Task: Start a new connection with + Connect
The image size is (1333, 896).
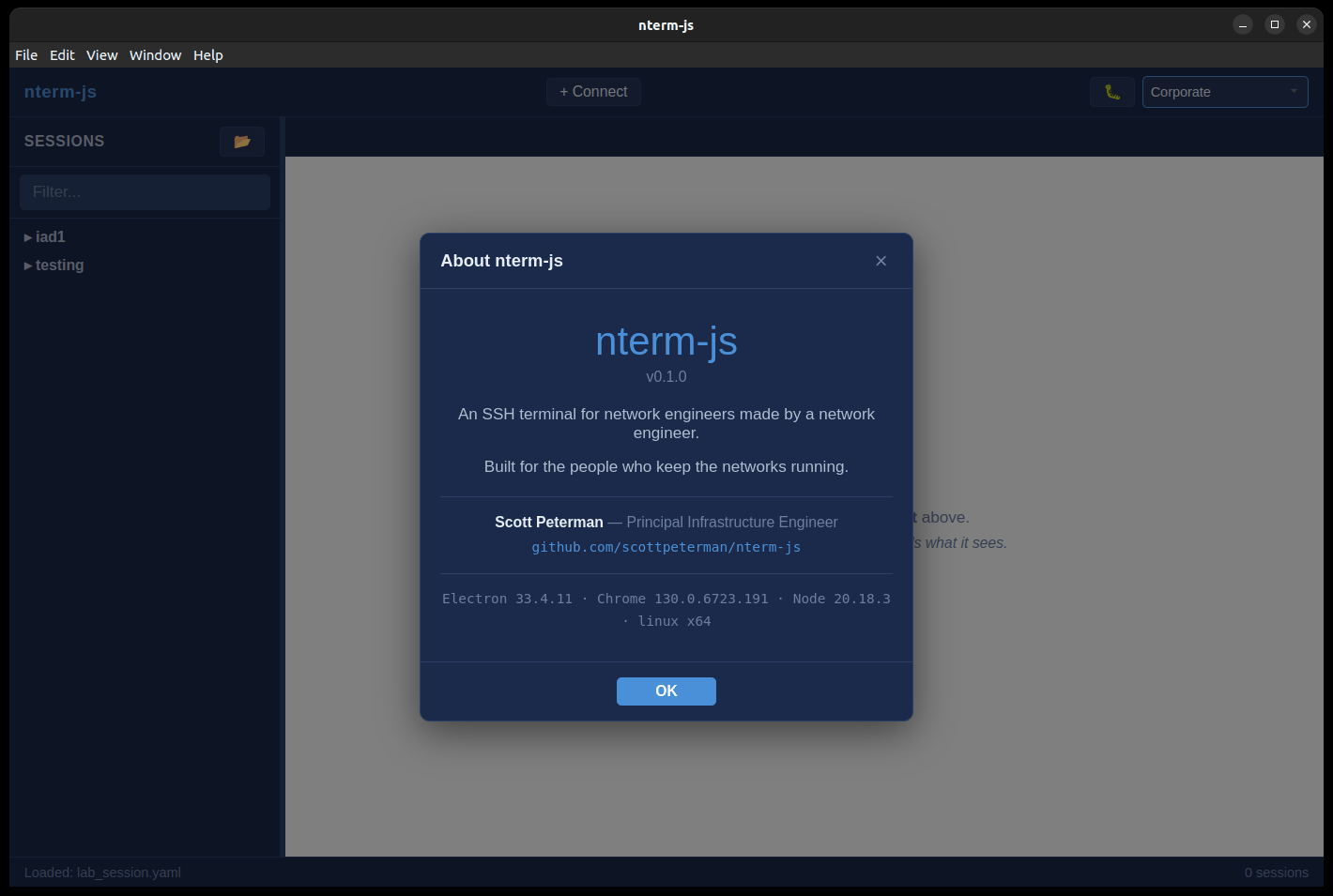Action: (593, 91)
